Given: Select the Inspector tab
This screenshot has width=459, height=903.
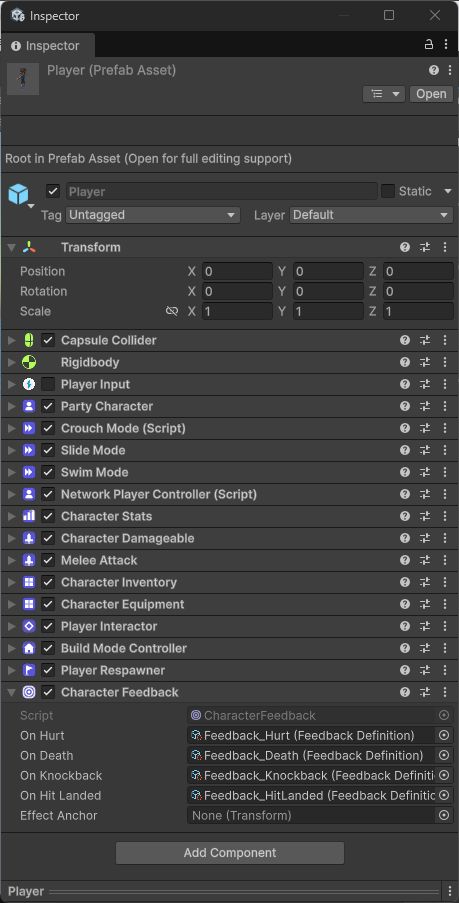Looking at the screenshot, I should [46, 45].
